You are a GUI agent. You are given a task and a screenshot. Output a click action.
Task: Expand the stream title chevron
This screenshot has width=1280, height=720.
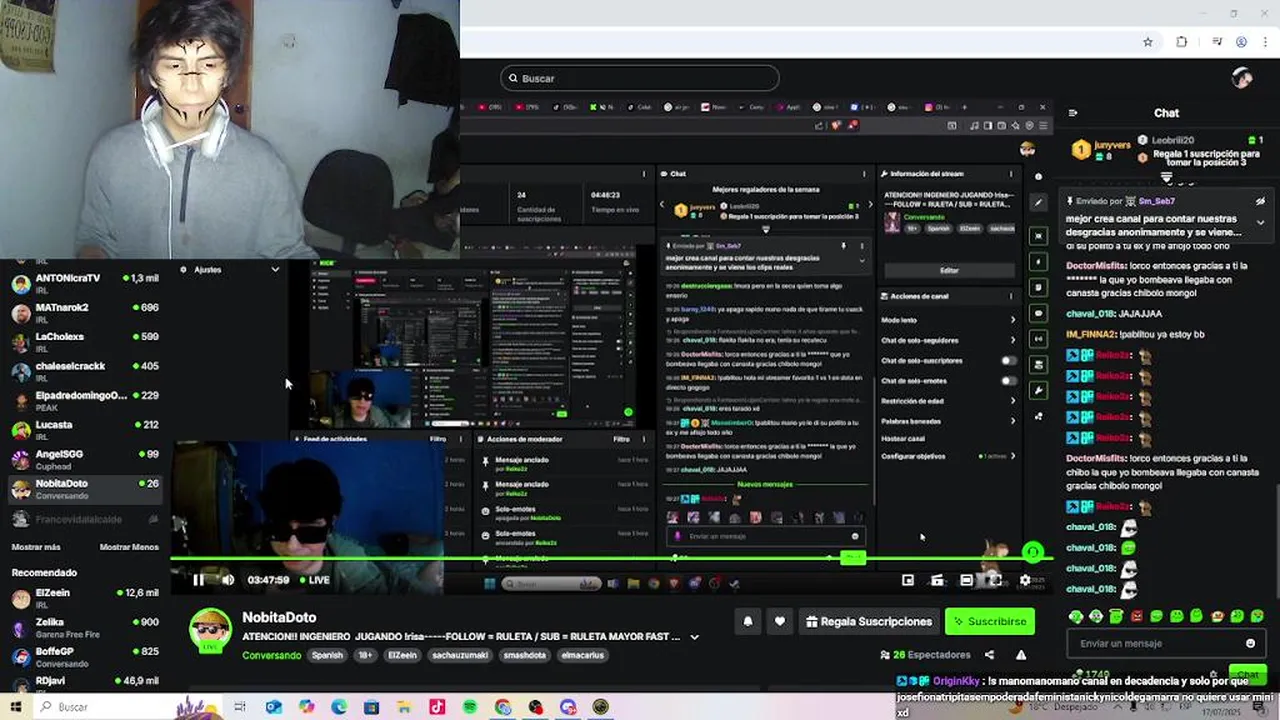(x=694, y=637)
